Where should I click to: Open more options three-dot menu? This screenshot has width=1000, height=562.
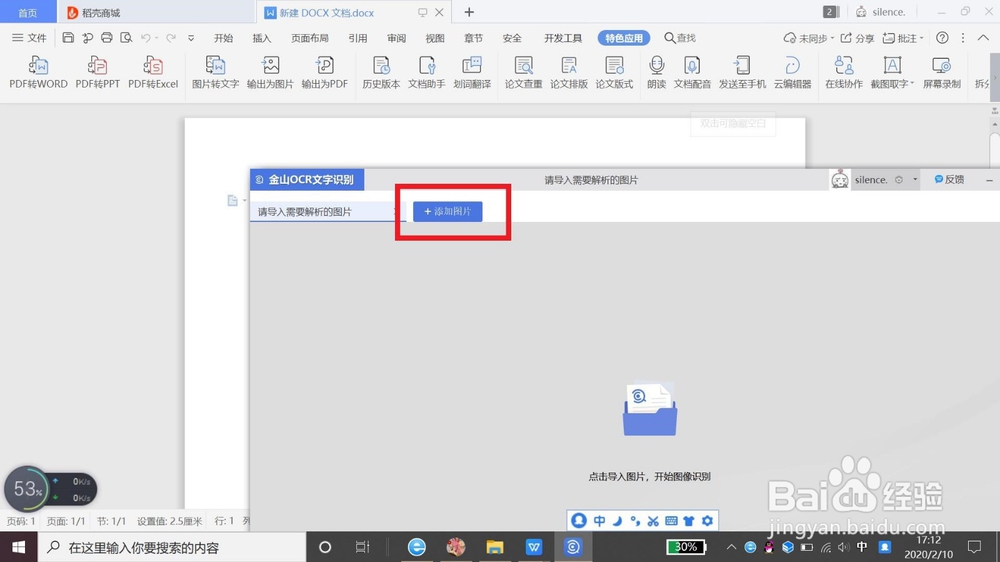tap(963, 38)
